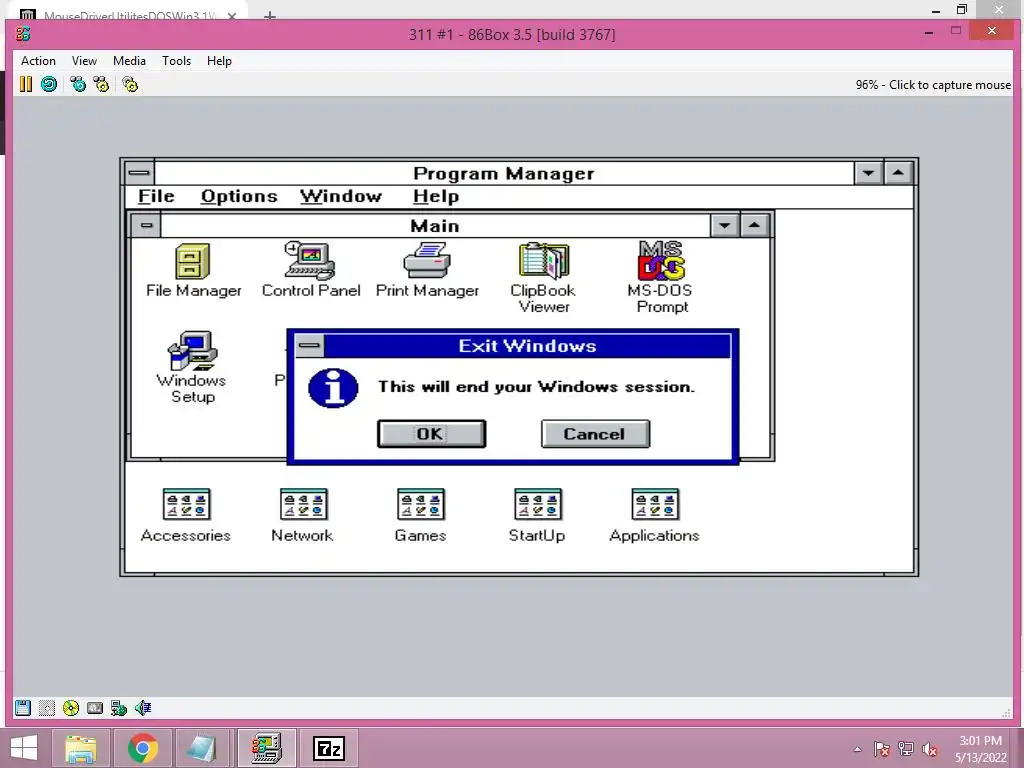The height and width of the screenshot is (768, 1024).
Task: Launch Chrome from the taskbar
Action: tap(143, 748)
